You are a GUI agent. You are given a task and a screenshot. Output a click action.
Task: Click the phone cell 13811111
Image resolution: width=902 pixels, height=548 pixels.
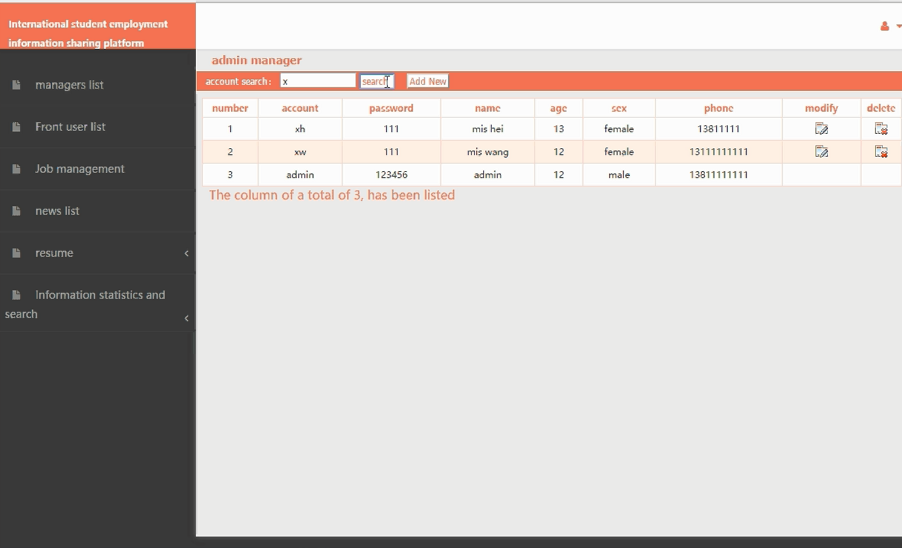[x=718, y=129]
